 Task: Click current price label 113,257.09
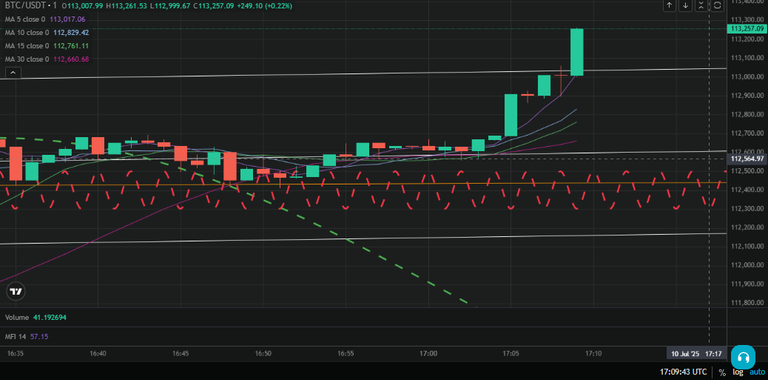click(747, 29)
